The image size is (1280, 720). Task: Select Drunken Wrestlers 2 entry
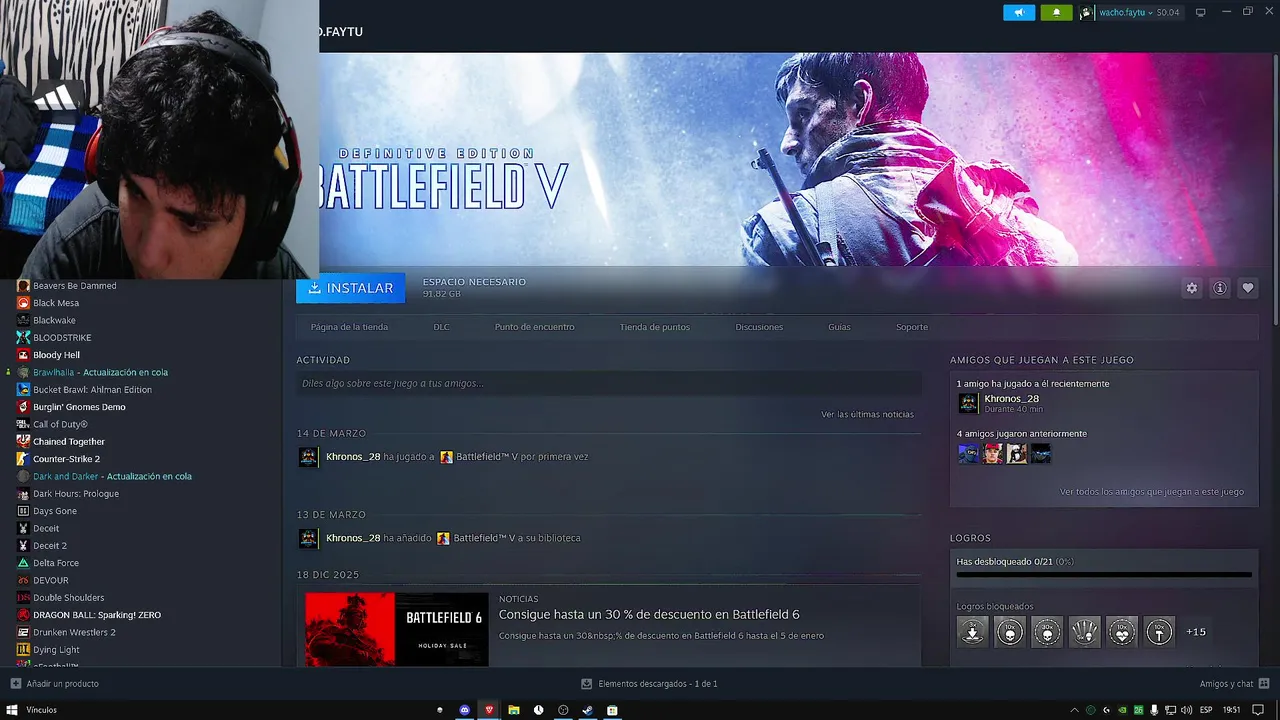tap(74, 632)
